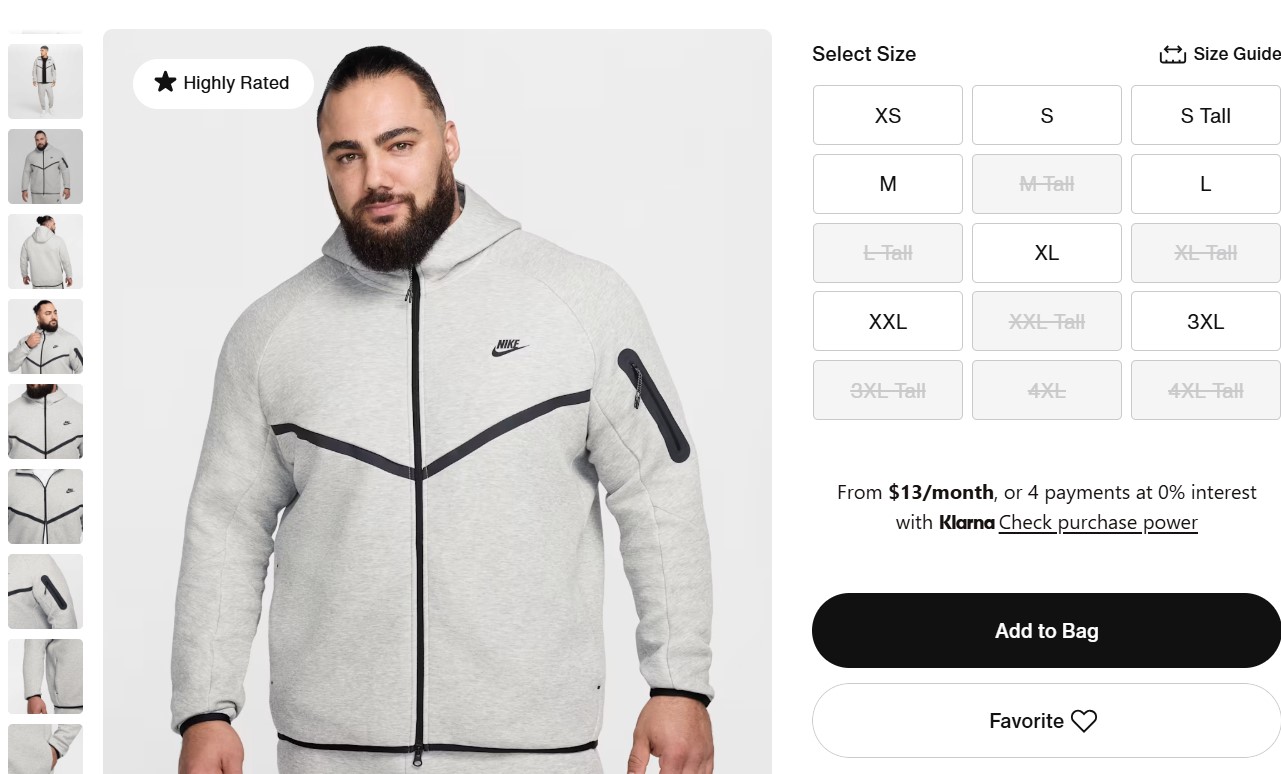The width and height of the screenshot is (1281, 774).
Task: Click the Highly Rated star badge
Action: [x=223, y=83]
